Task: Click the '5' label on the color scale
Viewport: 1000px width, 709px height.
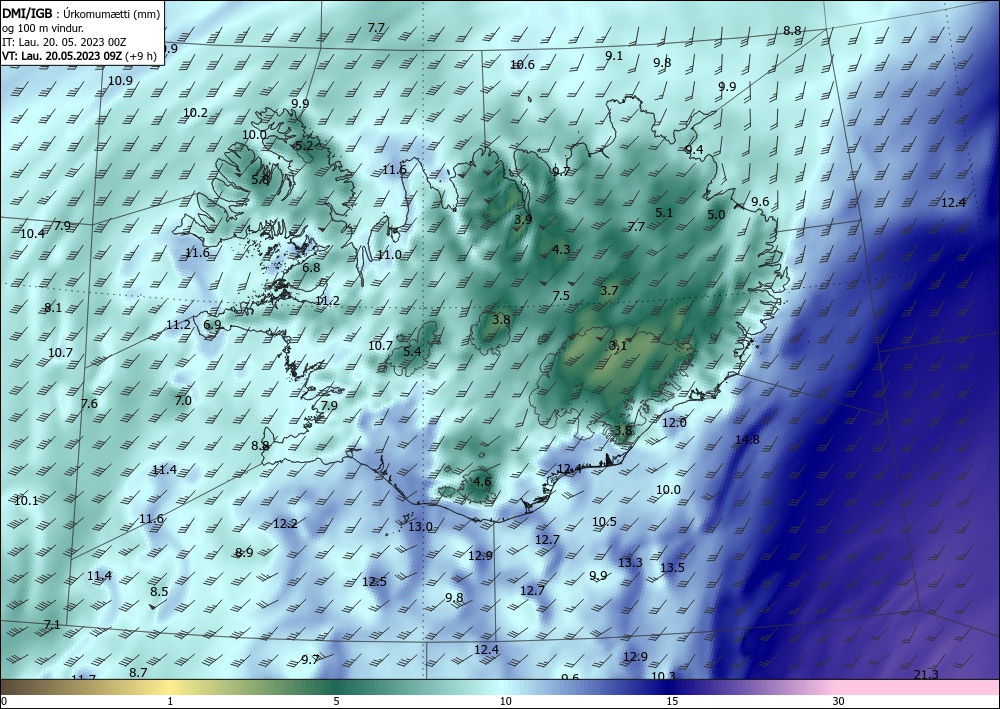Action: click(336, 702)
